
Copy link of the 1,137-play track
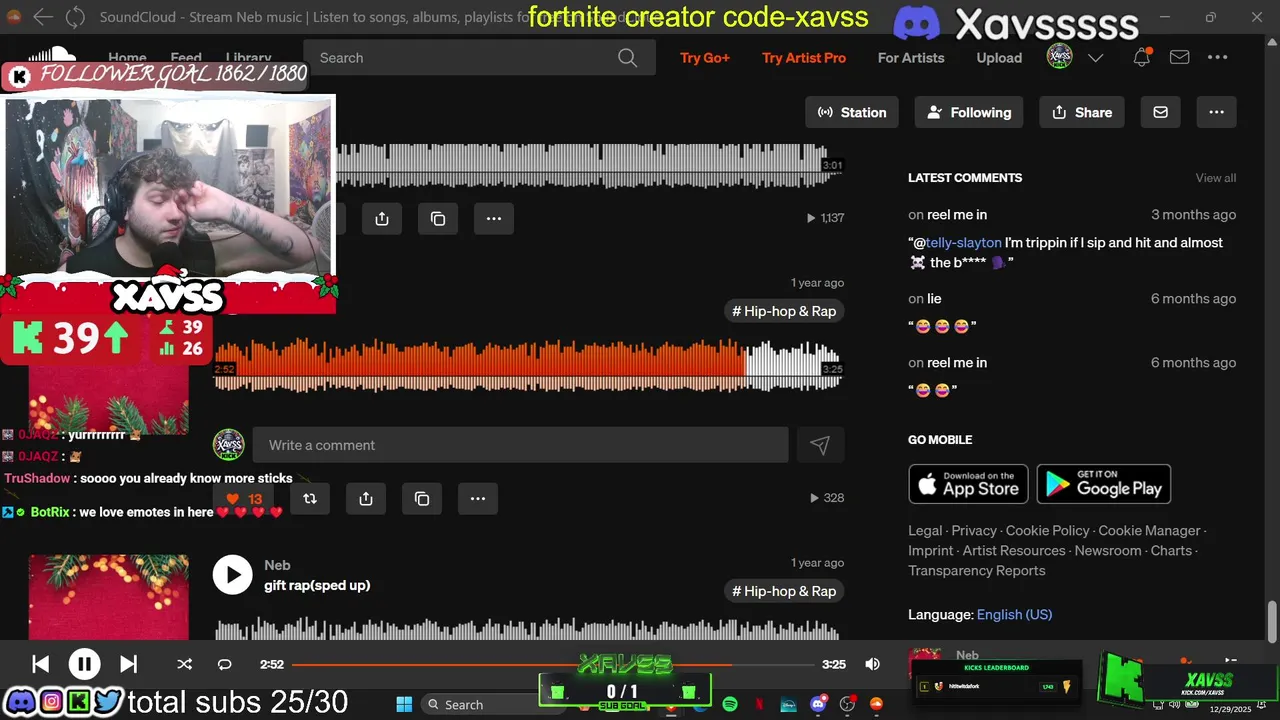click(438, 218)
